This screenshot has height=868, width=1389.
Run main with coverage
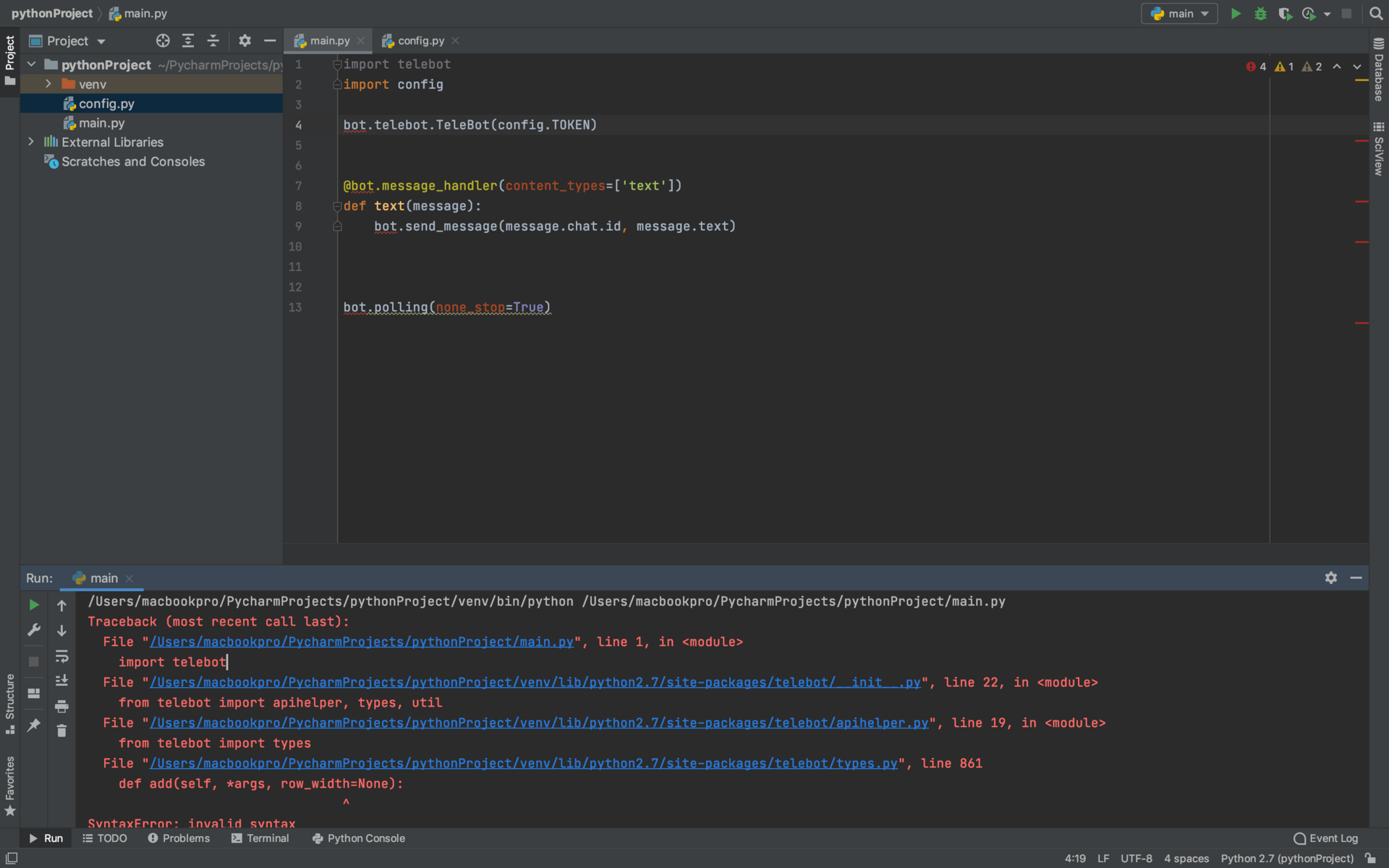[x=1285, y=14]
